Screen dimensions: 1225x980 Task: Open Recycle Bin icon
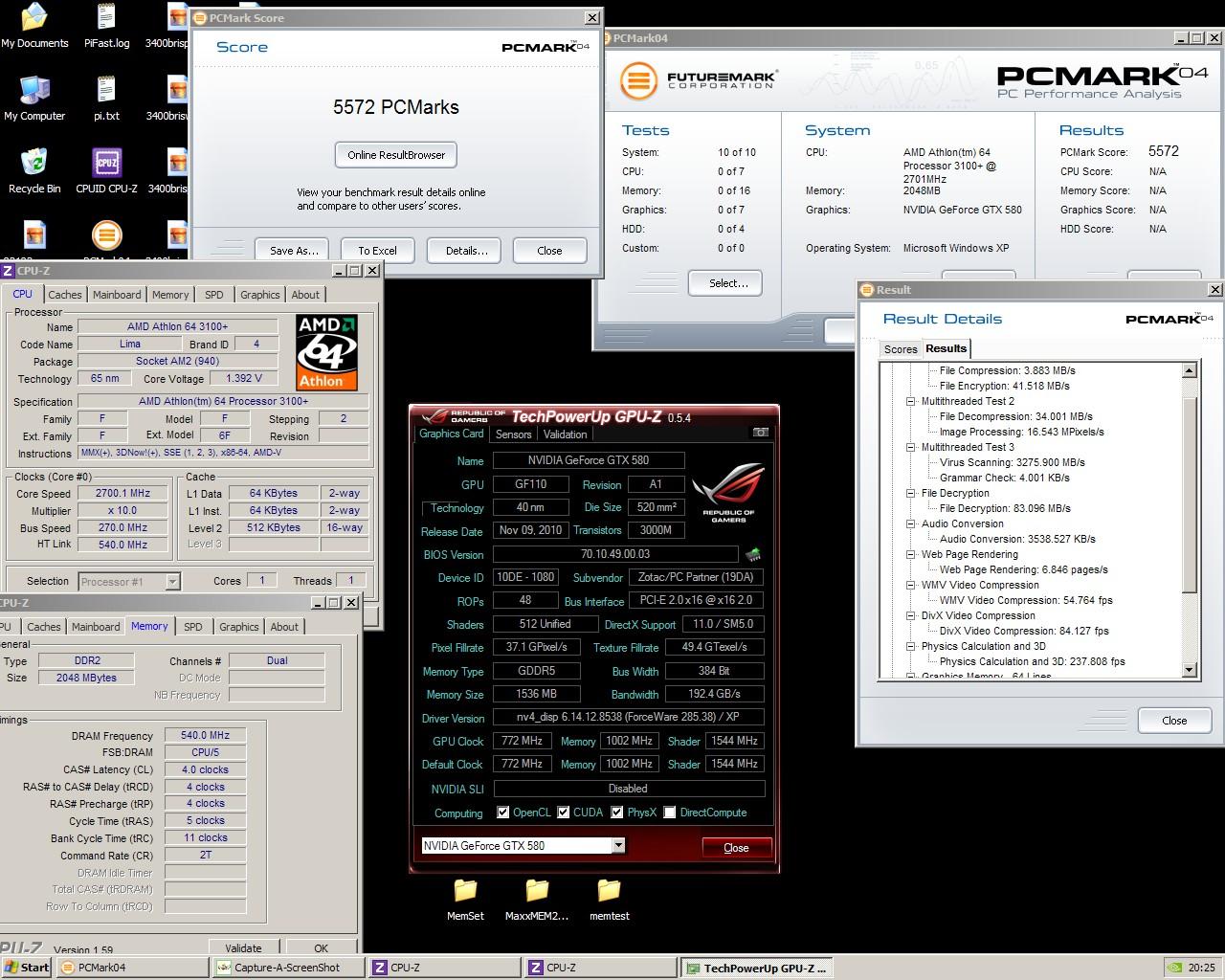click(34, 171)
